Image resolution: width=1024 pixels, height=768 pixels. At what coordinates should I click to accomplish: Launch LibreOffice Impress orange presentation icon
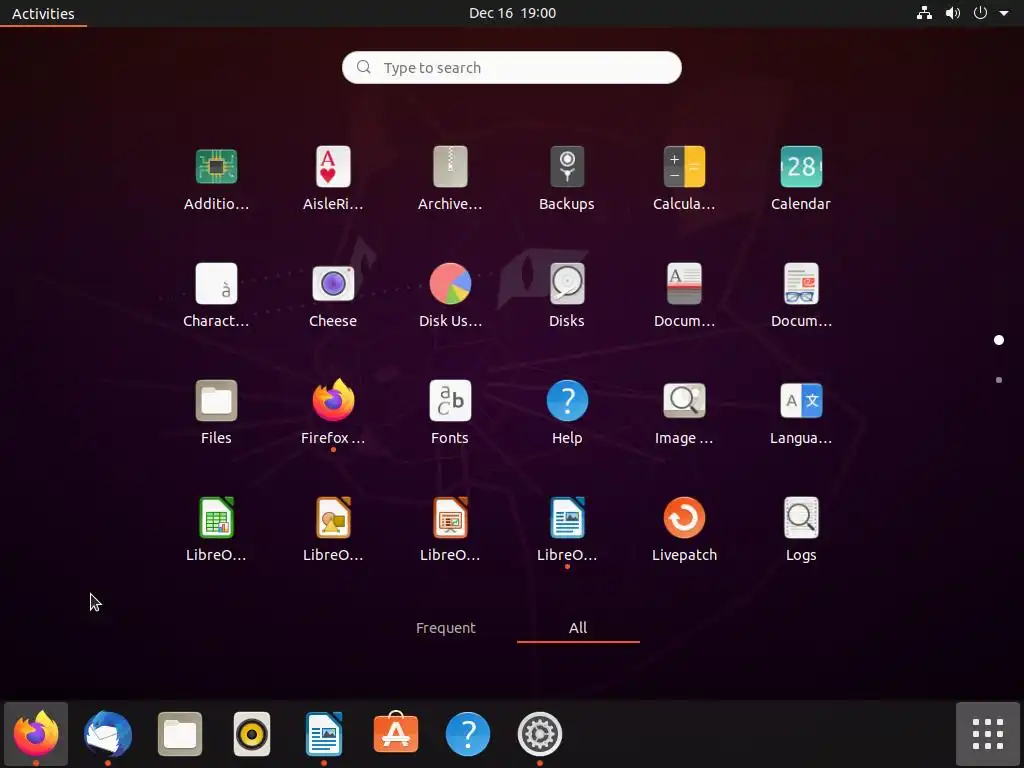coord(450,517)
